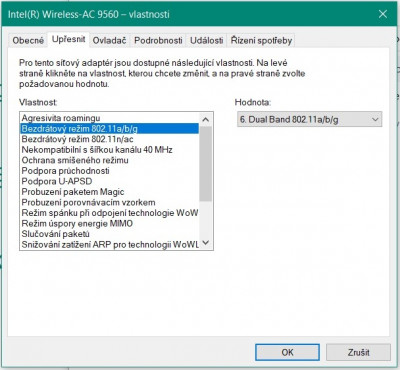Close the properties dialog window

click(x=383, y=14)
